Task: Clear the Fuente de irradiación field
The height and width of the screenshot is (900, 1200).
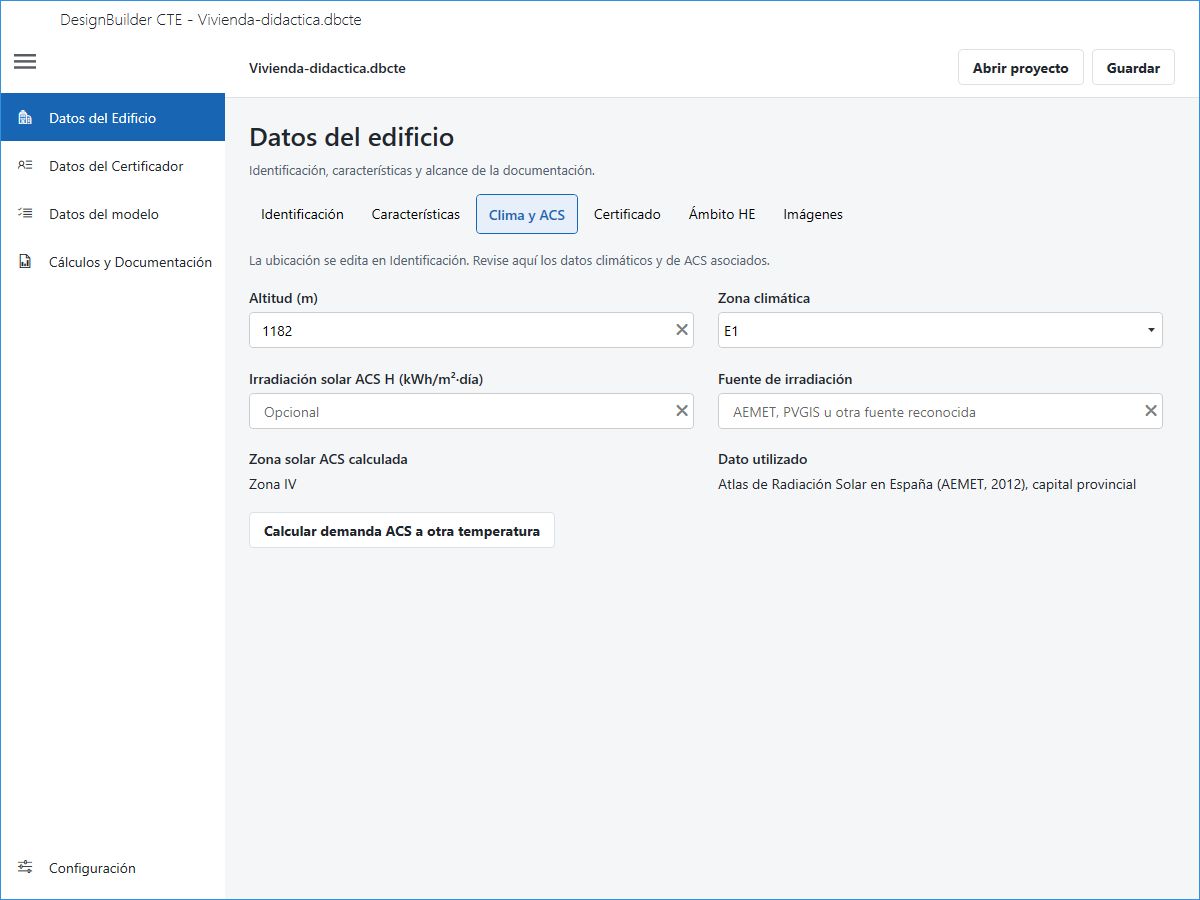Action: click(1151, 411)
